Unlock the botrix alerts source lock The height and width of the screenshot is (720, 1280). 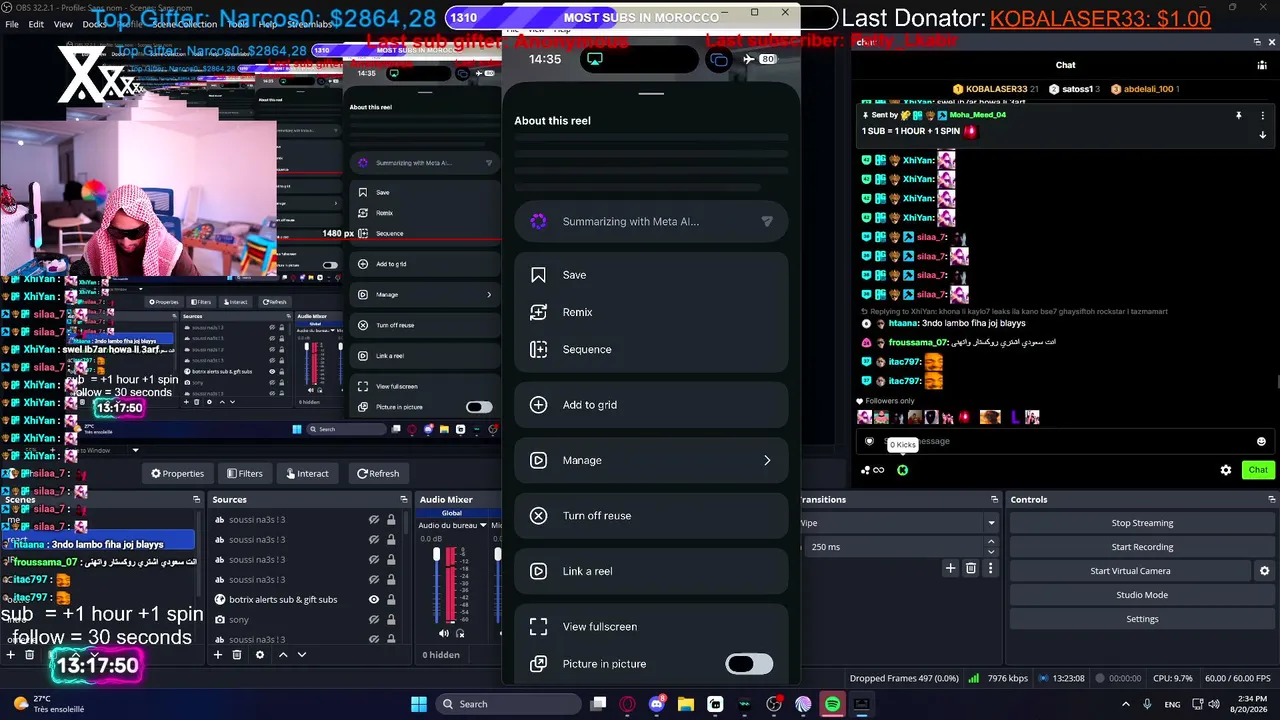point(391,600)
